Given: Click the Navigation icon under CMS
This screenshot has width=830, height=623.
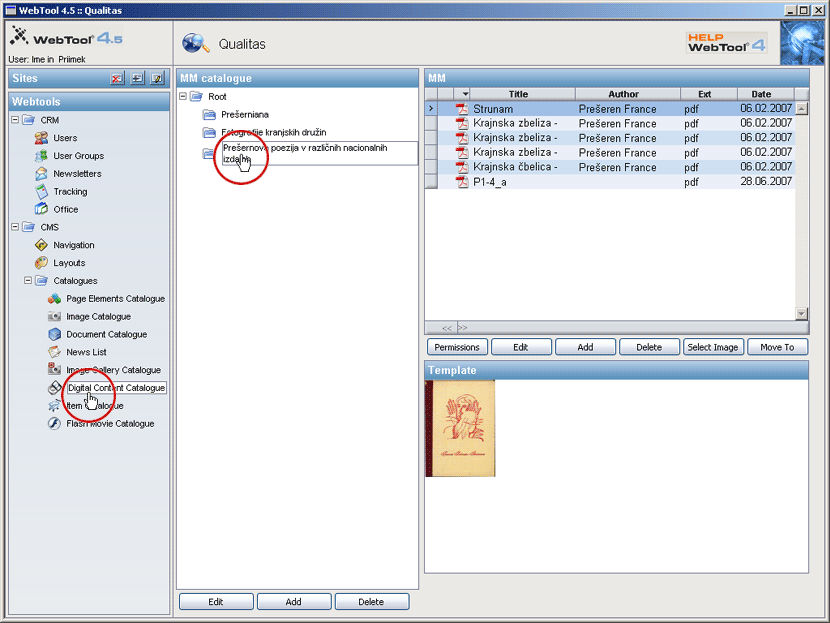Looking at the screenshot, I should (41, 245).
